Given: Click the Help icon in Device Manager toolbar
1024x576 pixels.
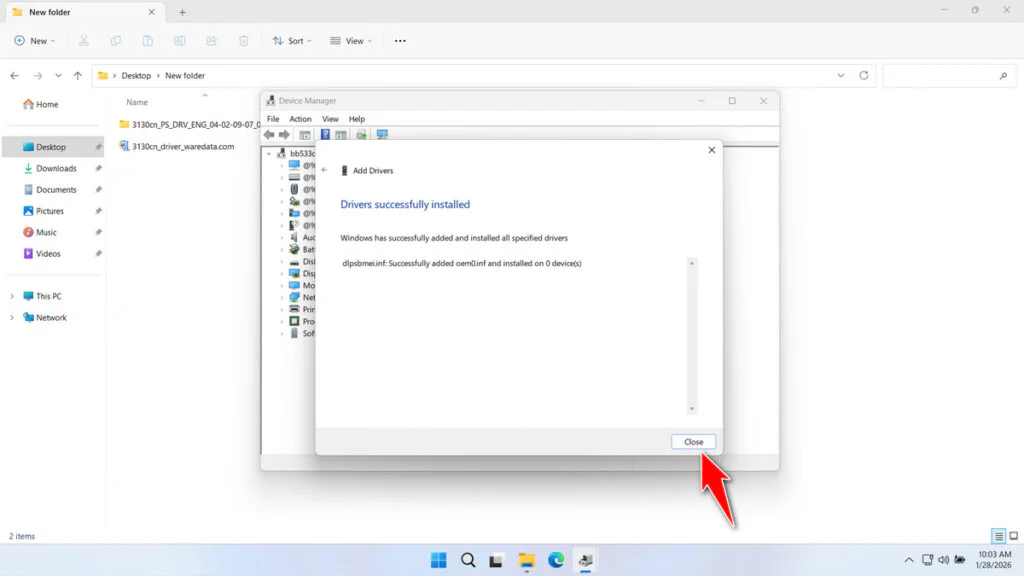Looking at the screenshot, I should (x=325, y=135).
